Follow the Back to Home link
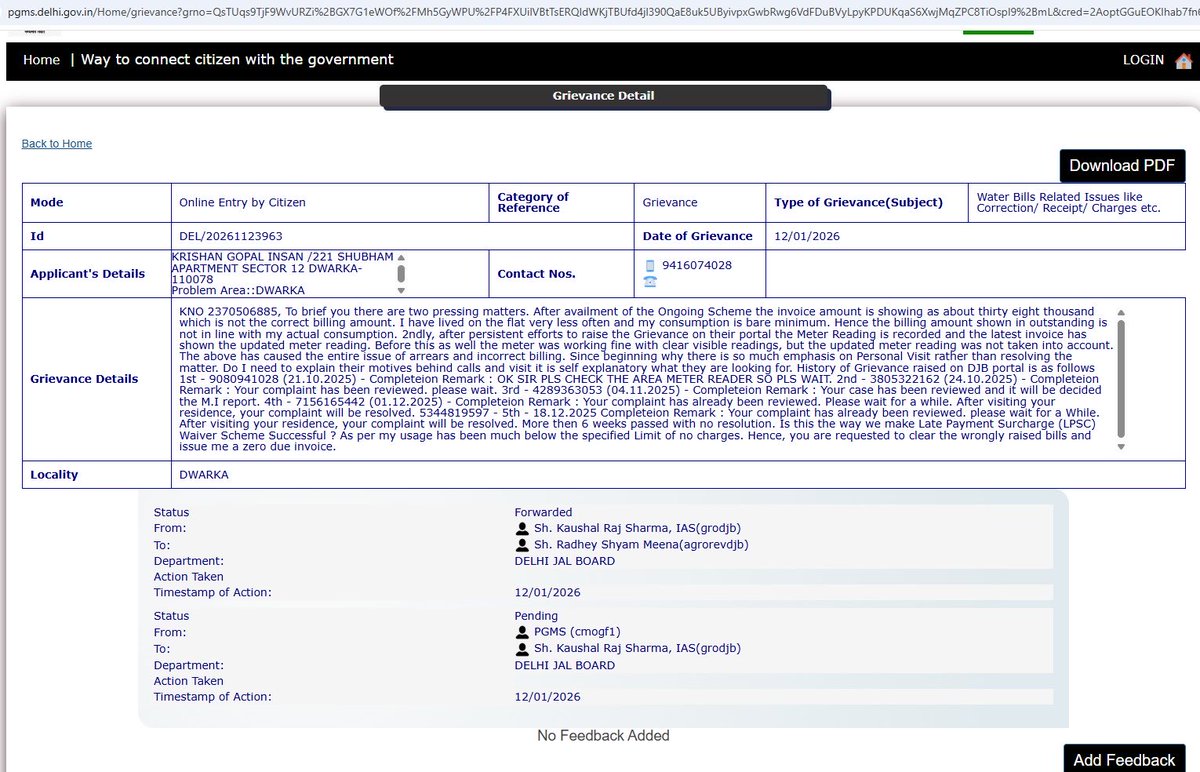The image size is (1200, 772). 57,144
